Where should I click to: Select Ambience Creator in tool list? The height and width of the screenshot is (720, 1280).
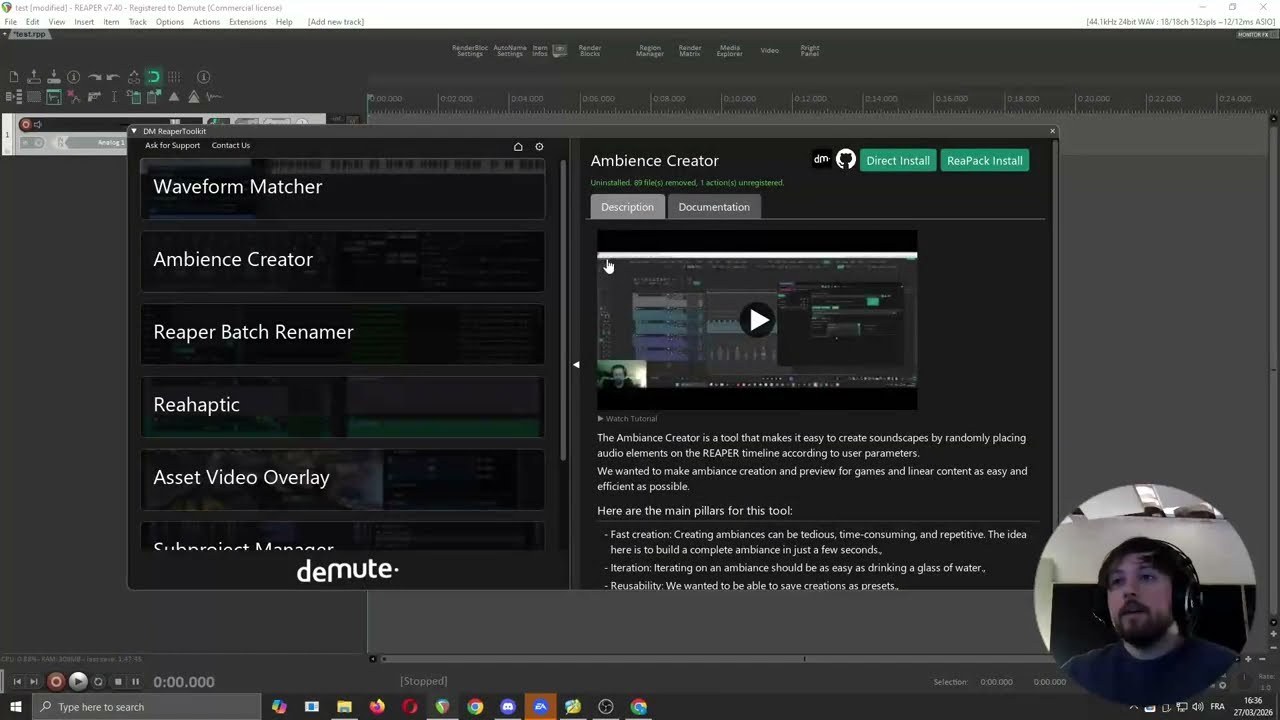[342, 260]
